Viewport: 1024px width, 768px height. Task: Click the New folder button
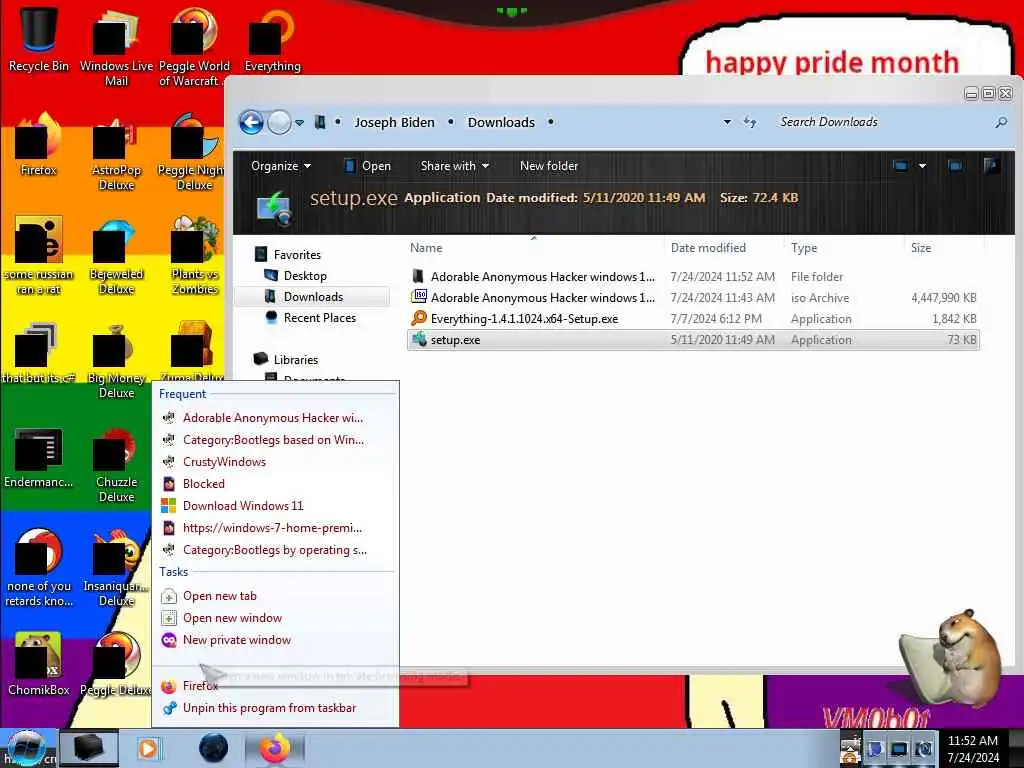coord(549,166)
